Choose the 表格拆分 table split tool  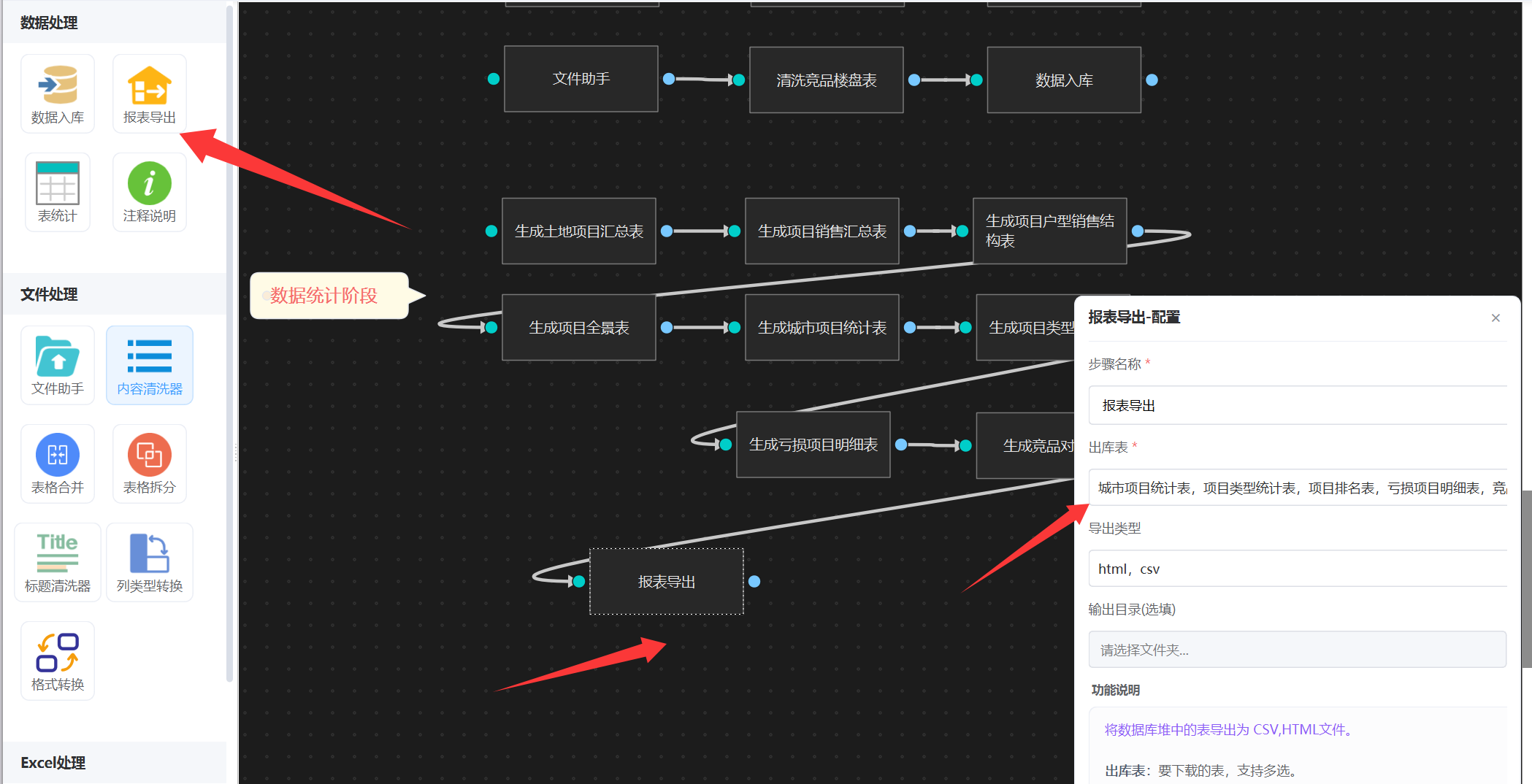click(150, 464)
